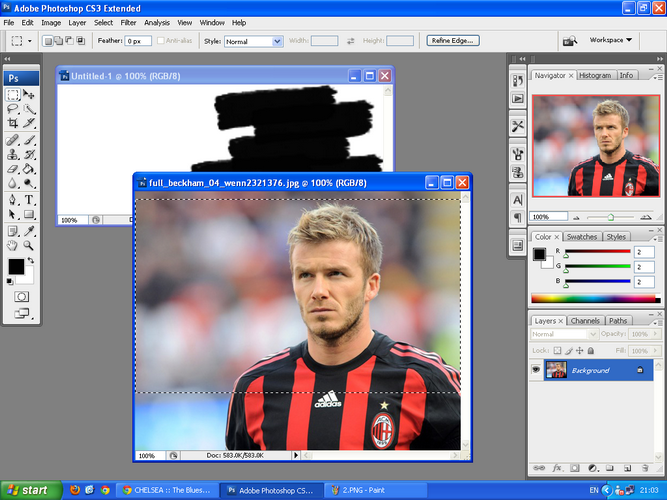Screen dimensions: 667x500
Task: Select the Pen tool
Action: tap(13, 200)
